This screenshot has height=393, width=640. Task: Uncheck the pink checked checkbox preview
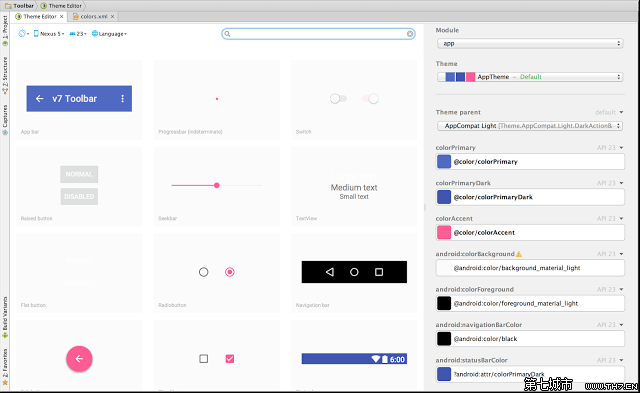pyautogui.click(x=230, y=359)
